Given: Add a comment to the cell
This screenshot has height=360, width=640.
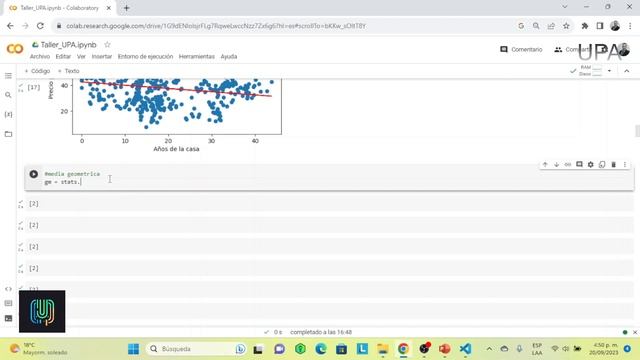Looking at the screenshot, I should (x=579, y=164).
